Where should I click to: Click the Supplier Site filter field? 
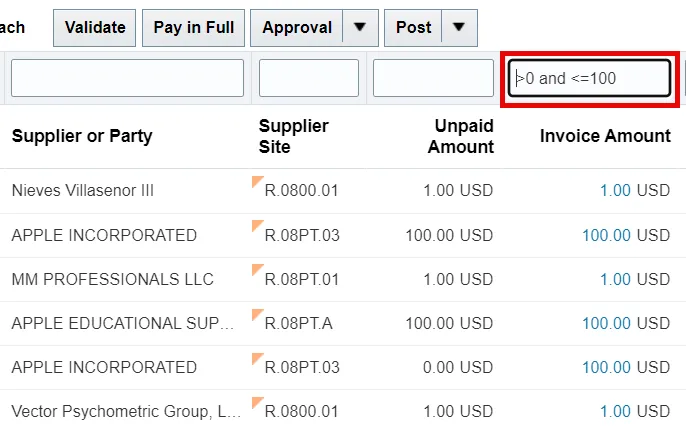point(308,78)
